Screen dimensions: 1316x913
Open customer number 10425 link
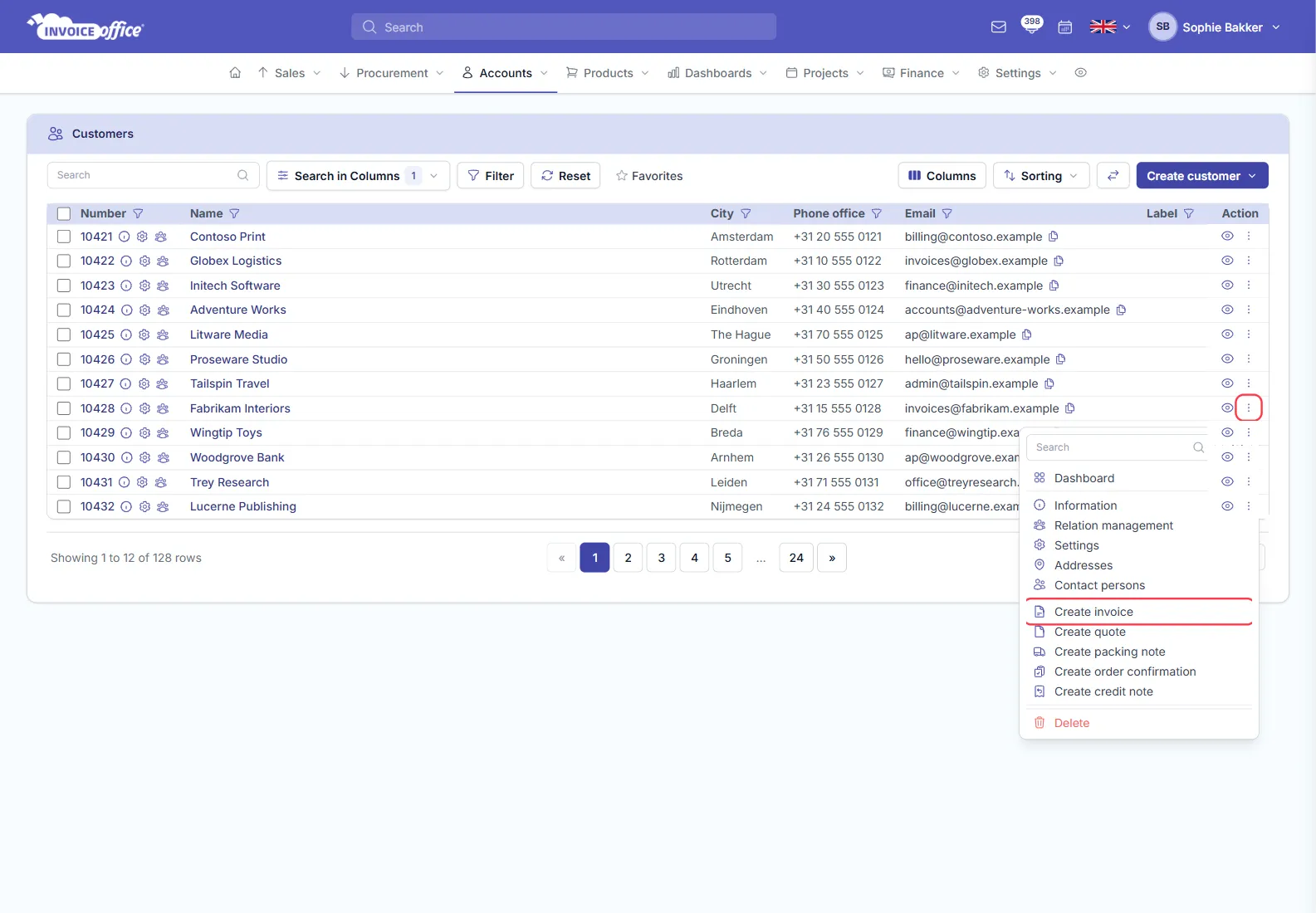97,334
